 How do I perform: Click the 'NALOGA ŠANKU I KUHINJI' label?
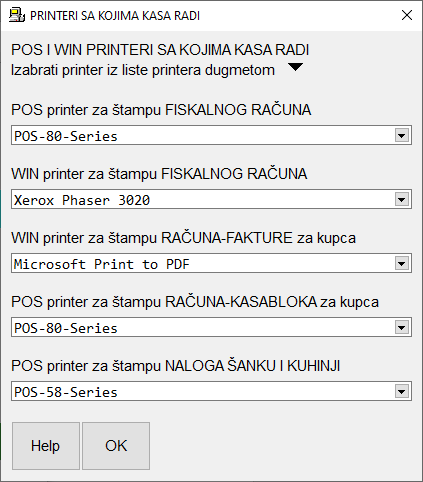point(252,366)
